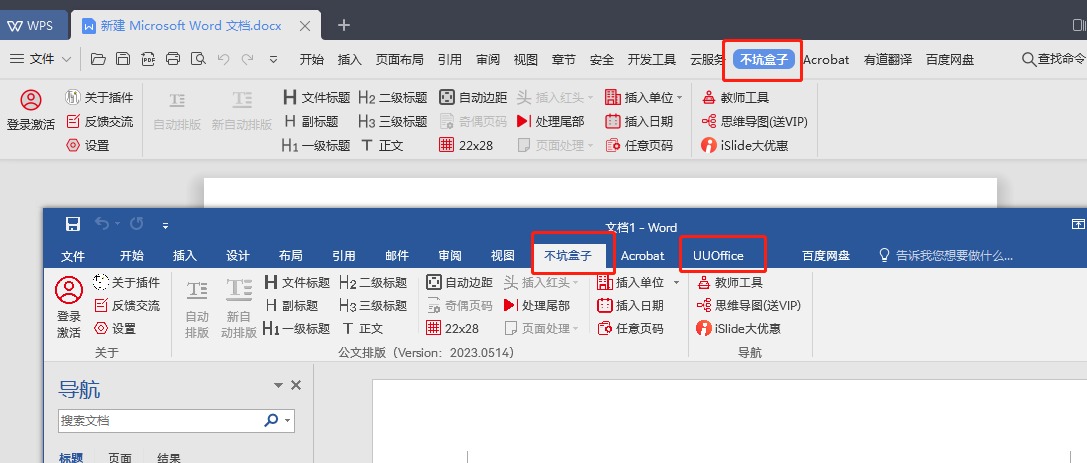
Task: Open UUOffice tab in Word
Action: (718, 256)
